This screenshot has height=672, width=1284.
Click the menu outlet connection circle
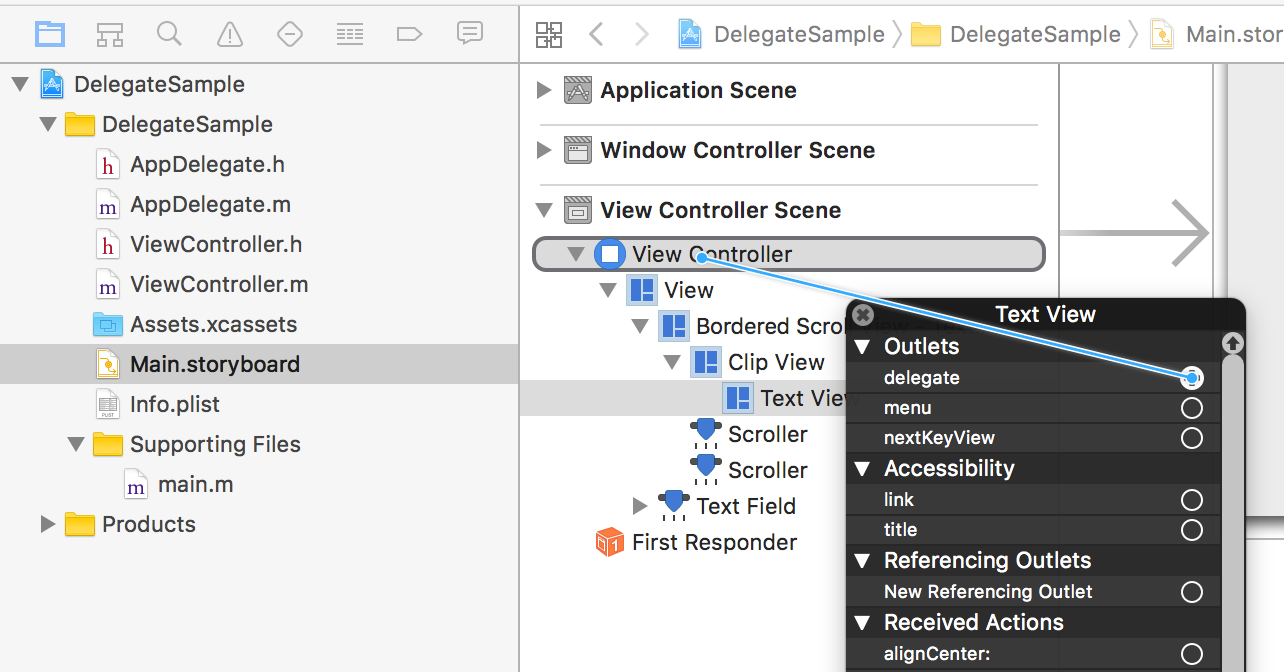click(x=1191, y=408)
